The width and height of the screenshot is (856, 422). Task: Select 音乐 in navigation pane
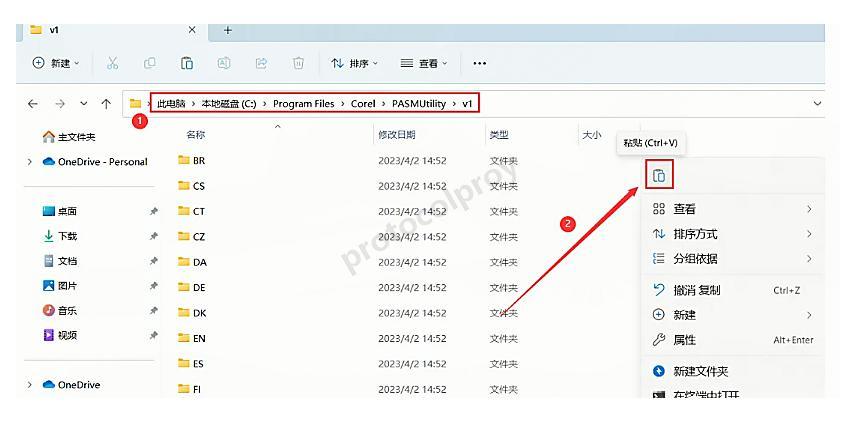(x=60, y=311)
